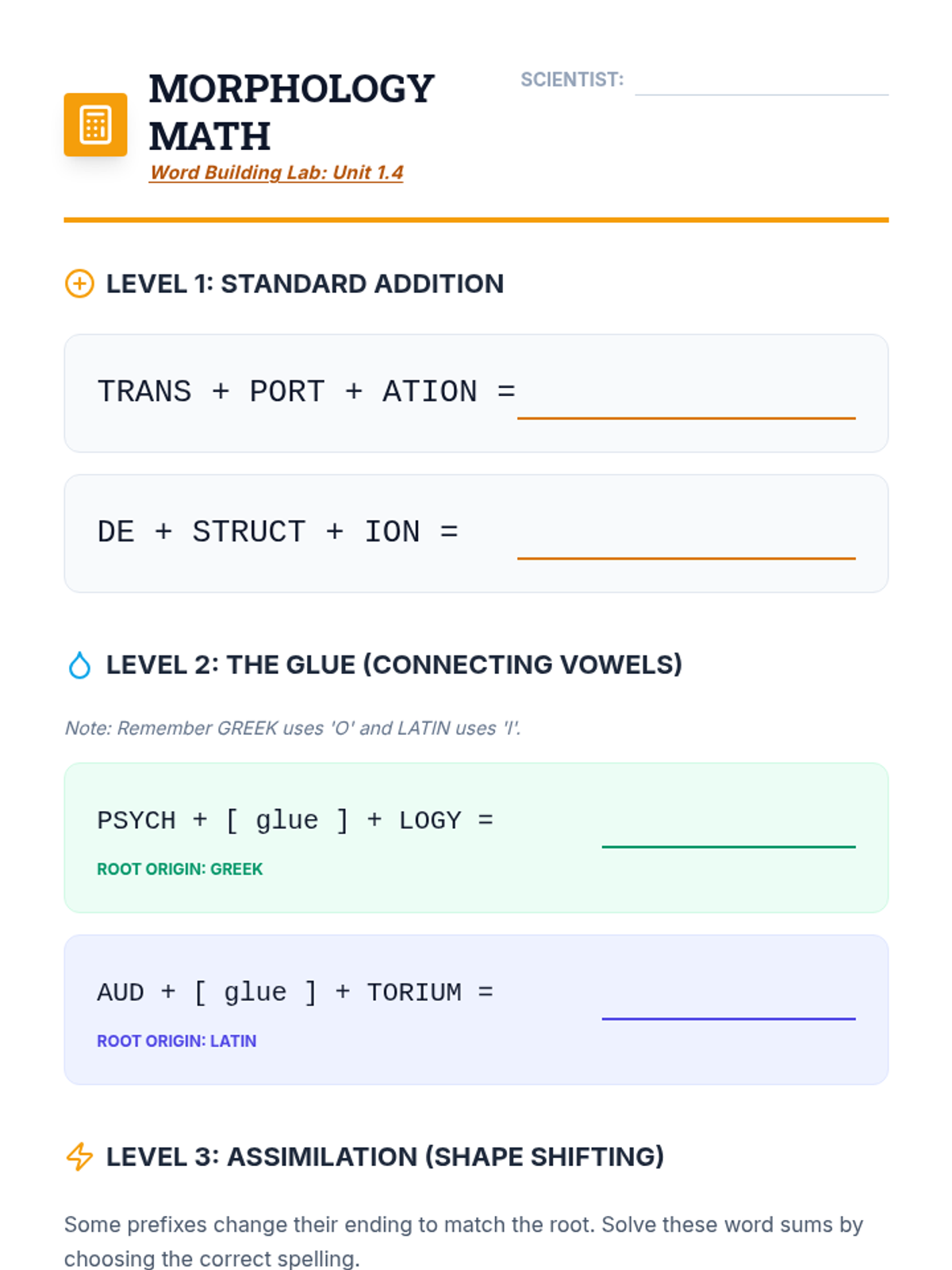Click the [ glue ] placeholder in PSYCH equation
This screenshot has width=952, height=1270.
(x=286, y=820)
